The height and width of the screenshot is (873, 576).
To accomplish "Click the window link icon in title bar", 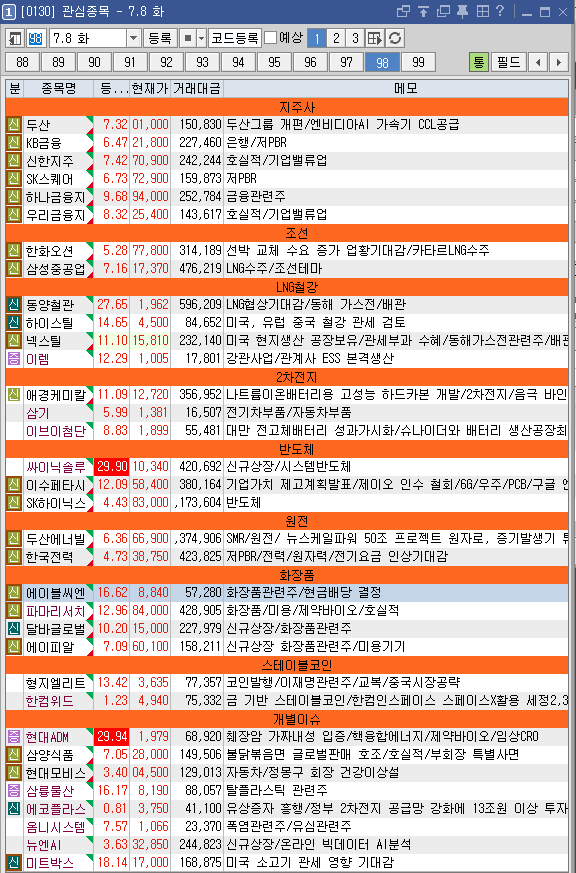I will click(403, 11).
